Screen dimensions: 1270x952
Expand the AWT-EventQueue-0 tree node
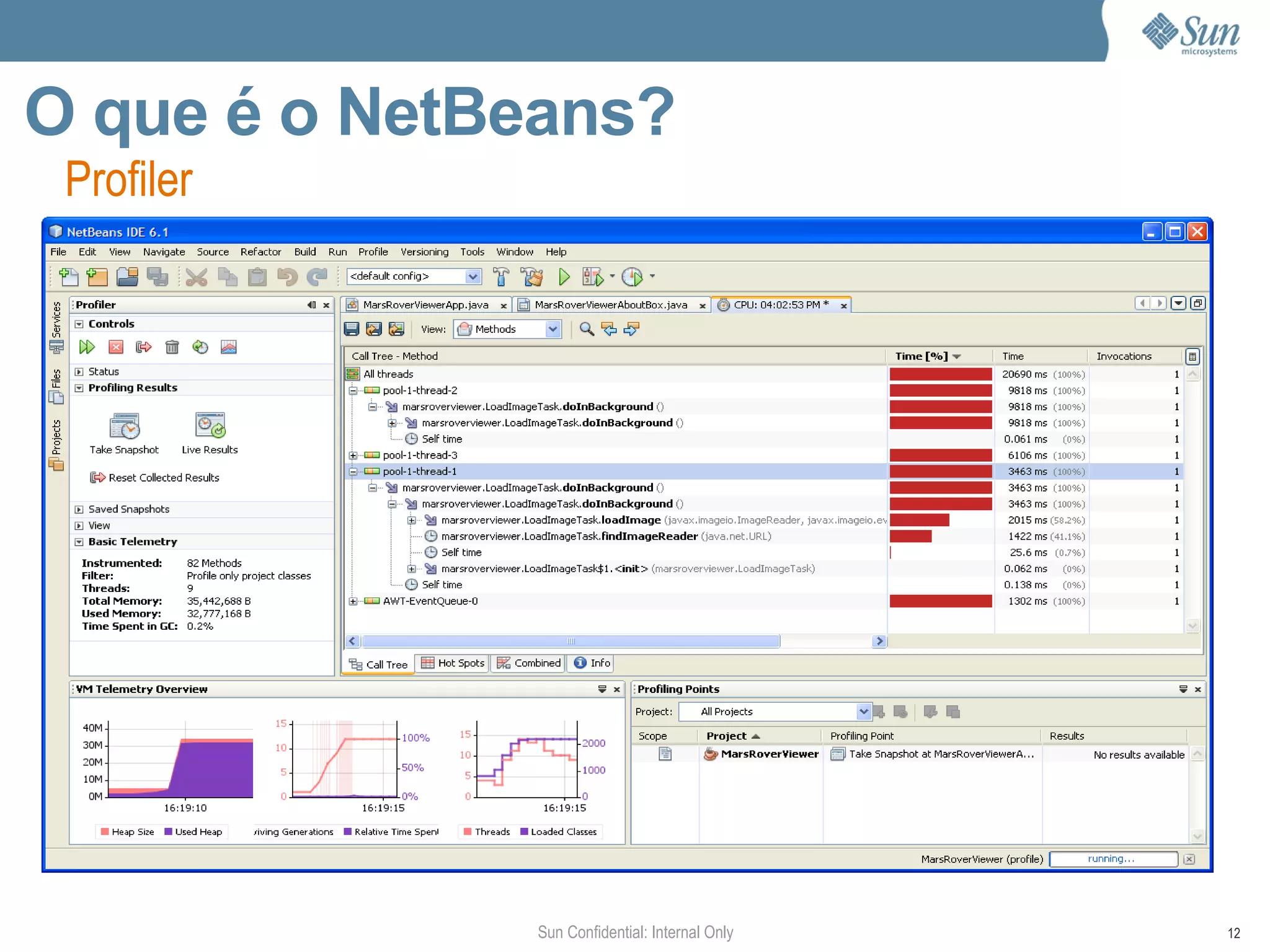353,601
